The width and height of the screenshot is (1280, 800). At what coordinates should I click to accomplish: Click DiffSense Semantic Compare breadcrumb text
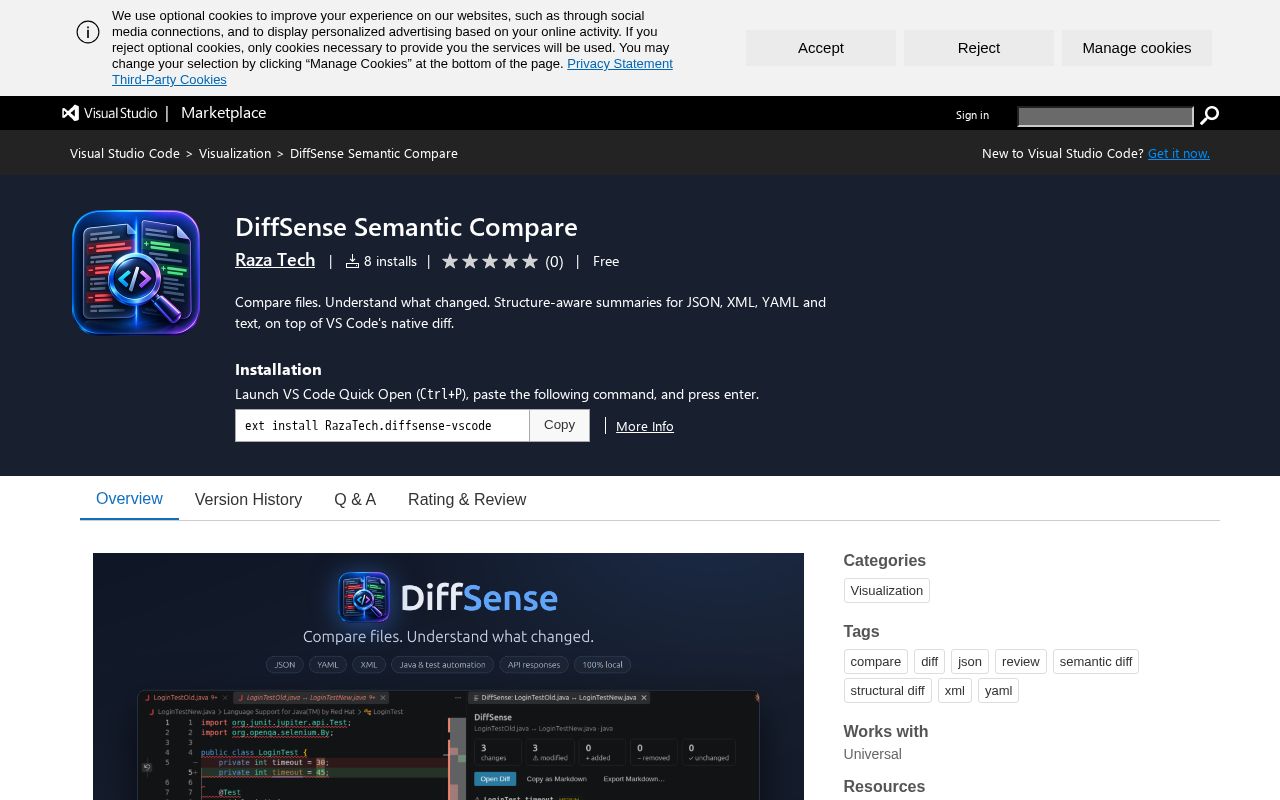(x=374, y=153)
